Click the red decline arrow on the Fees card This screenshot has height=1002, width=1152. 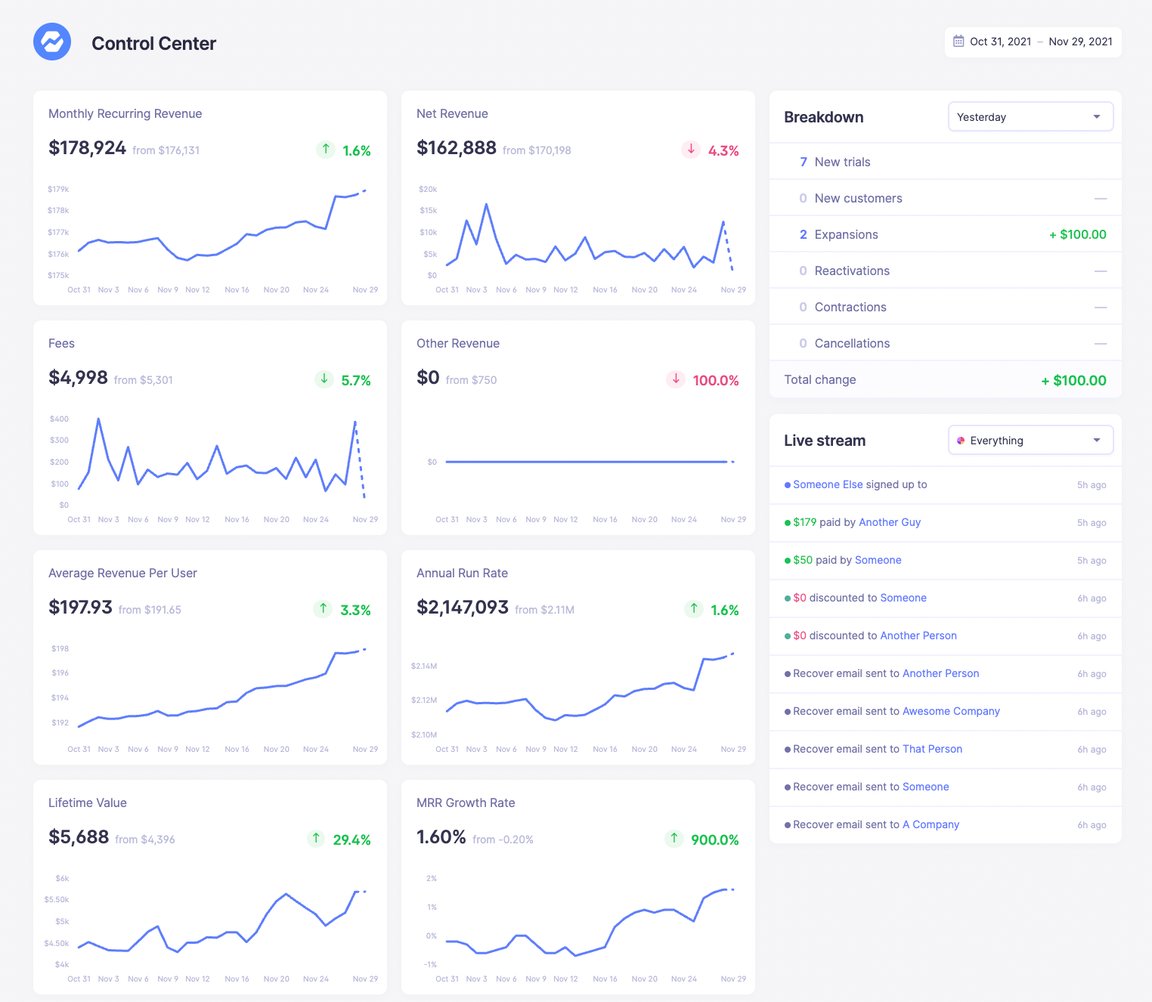click(323, 379)
